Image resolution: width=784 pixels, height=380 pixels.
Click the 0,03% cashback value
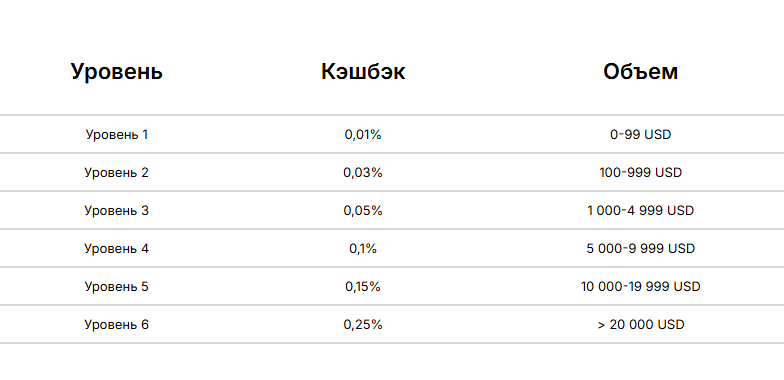point(363,172)
